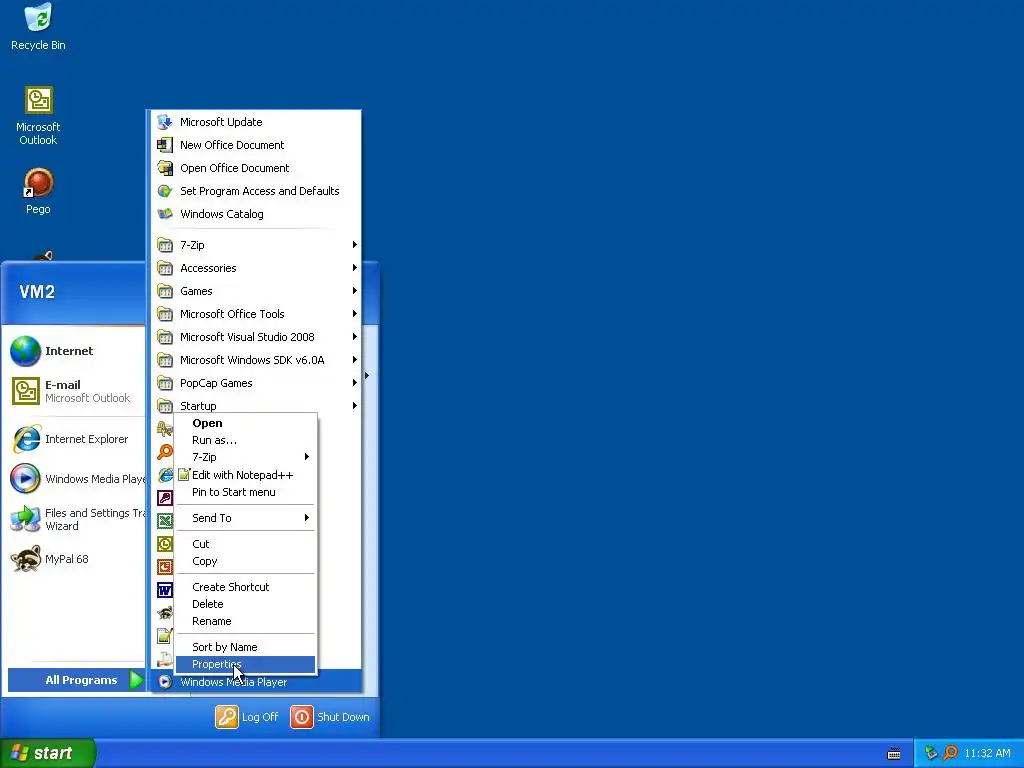Viewport: 1024px width, 768px height.
Task: Expand the Games folder
Action: [255, 291]
